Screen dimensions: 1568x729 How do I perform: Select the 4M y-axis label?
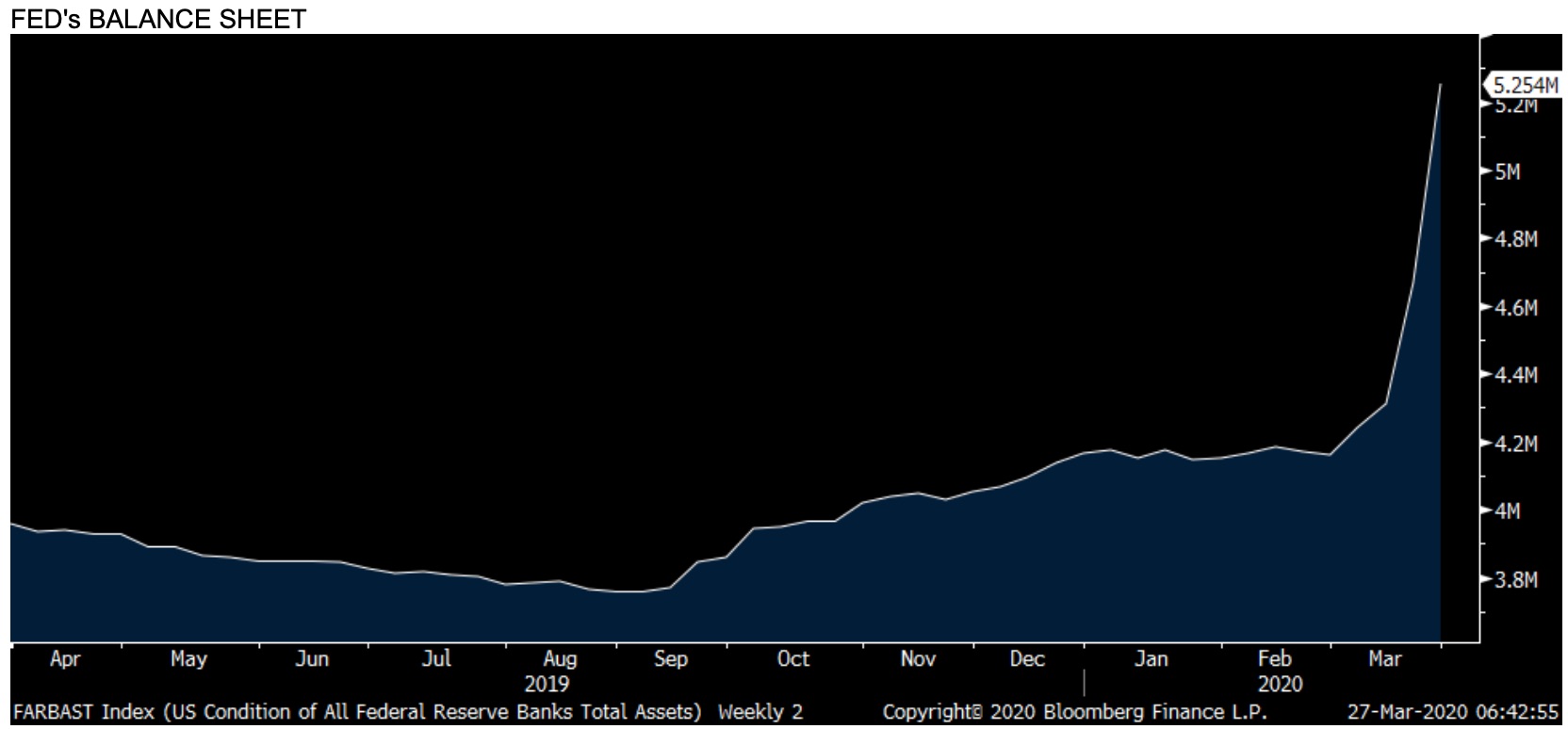click(x=1508, y=510)
